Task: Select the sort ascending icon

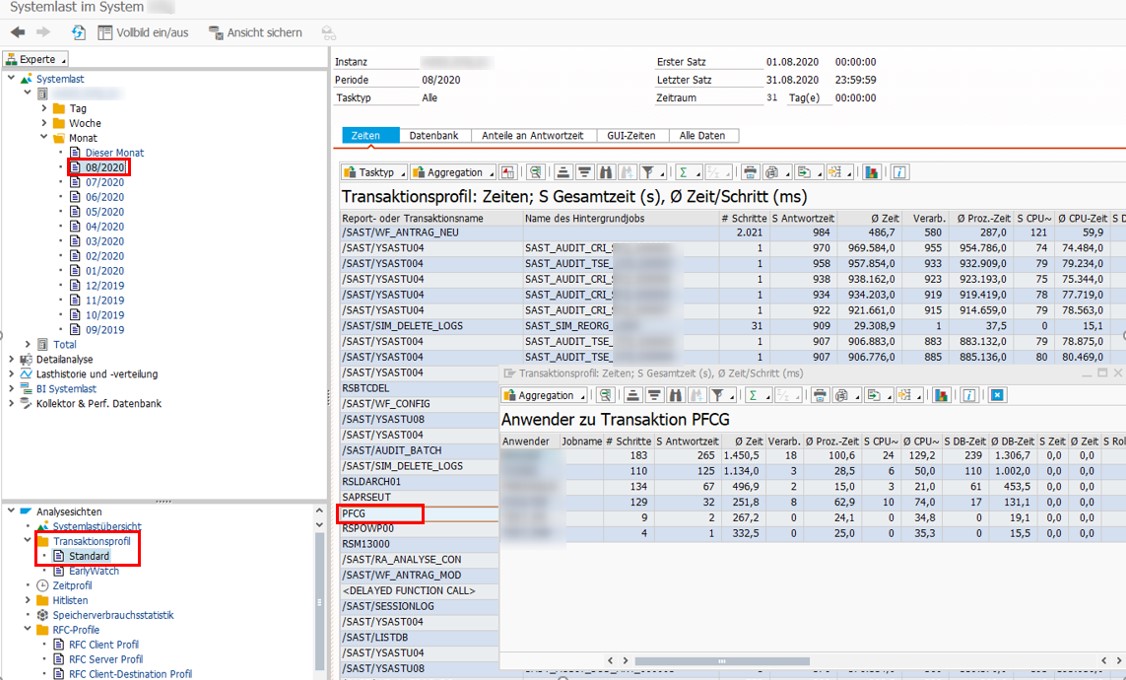Action: [x=565, y=172]
